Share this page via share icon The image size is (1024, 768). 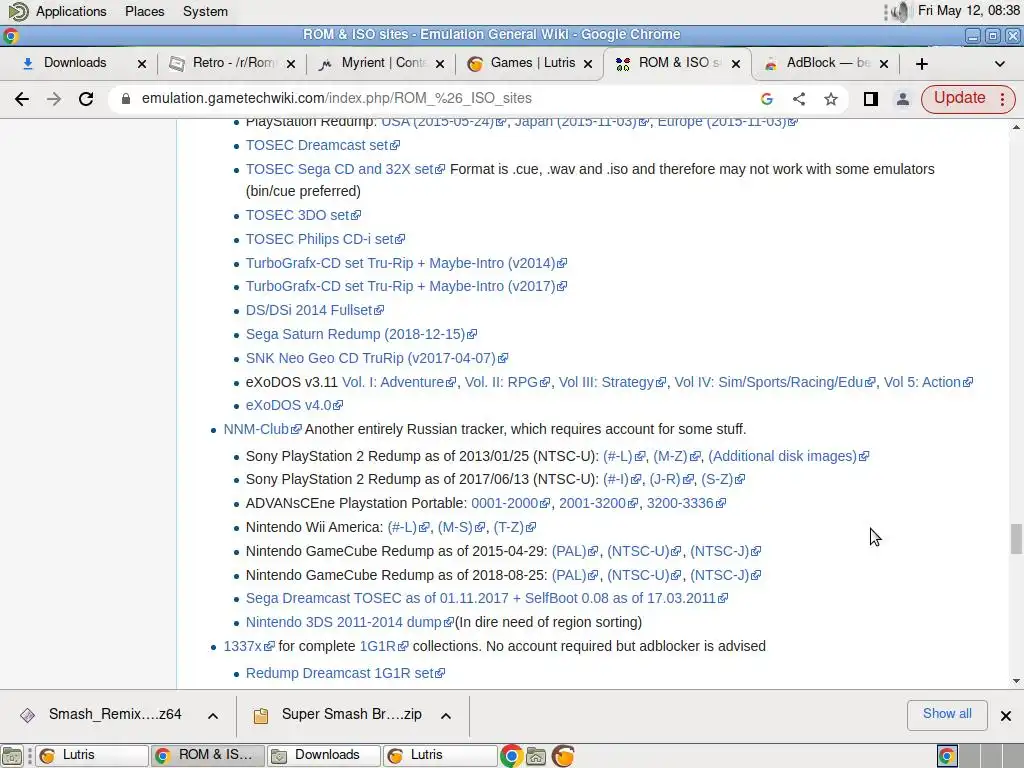click(x=799, y=99)
